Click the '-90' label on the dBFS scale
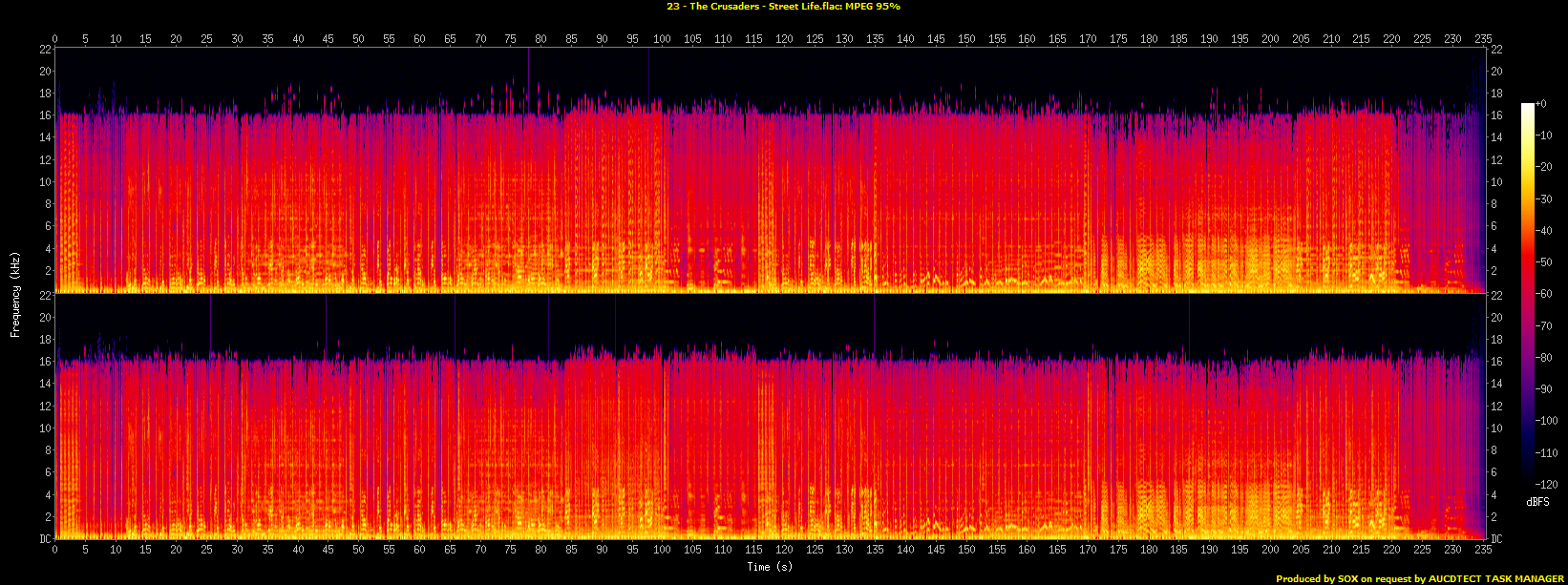 [1544, 389]
